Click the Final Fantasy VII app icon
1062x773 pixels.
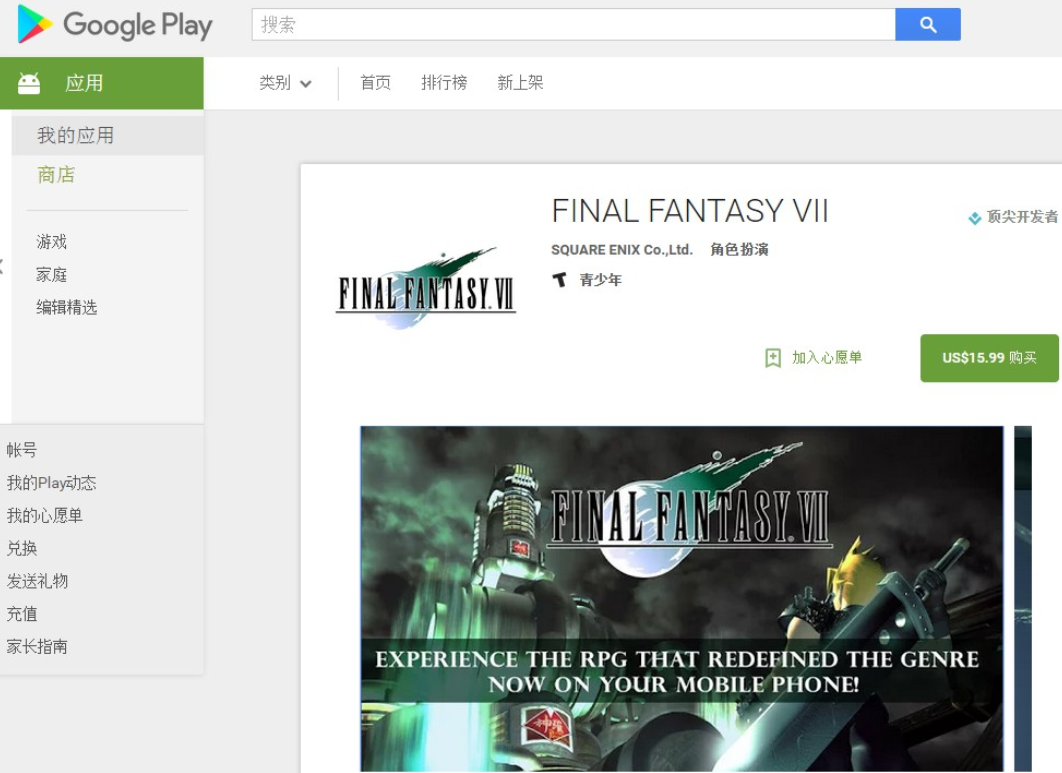pos(426,289)
